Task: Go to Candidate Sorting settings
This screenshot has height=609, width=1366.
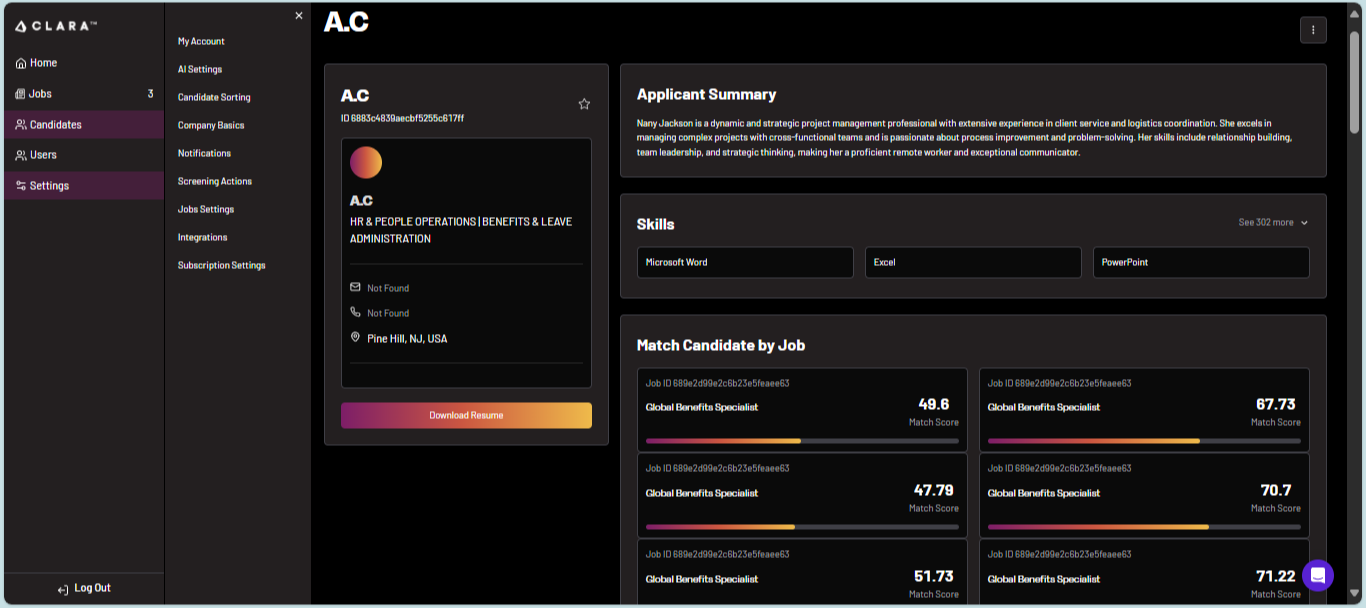Action: click(x=214, y=98)
